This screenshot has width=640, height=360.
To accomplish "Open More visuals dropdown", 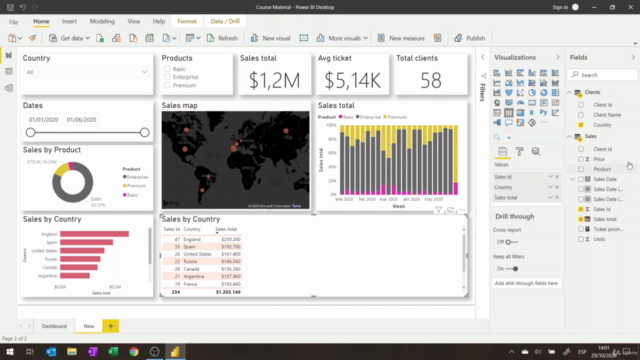I will [x=365, y=38].
